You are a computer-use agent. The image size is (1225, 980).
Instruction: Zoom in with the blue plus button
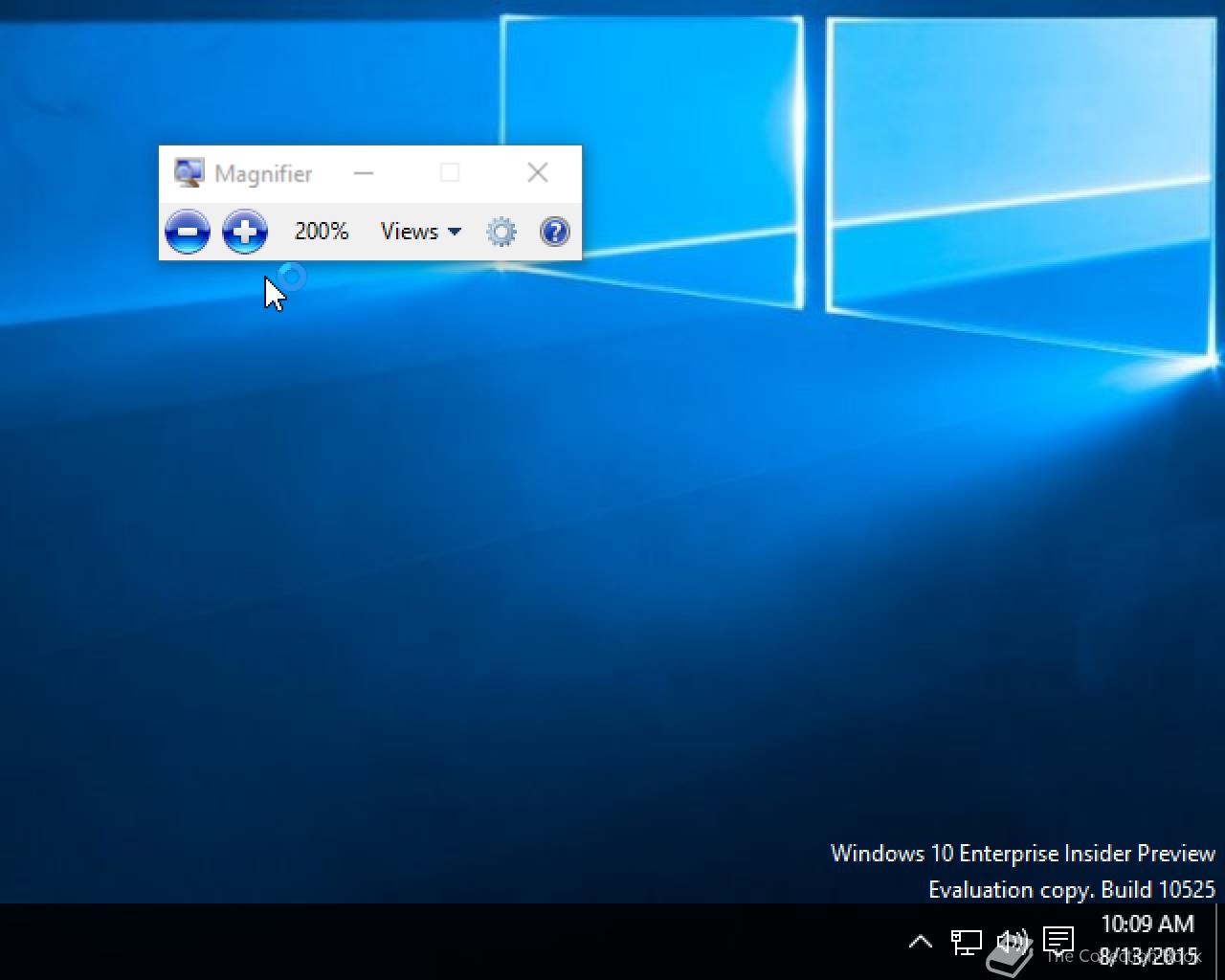point(245,232)
